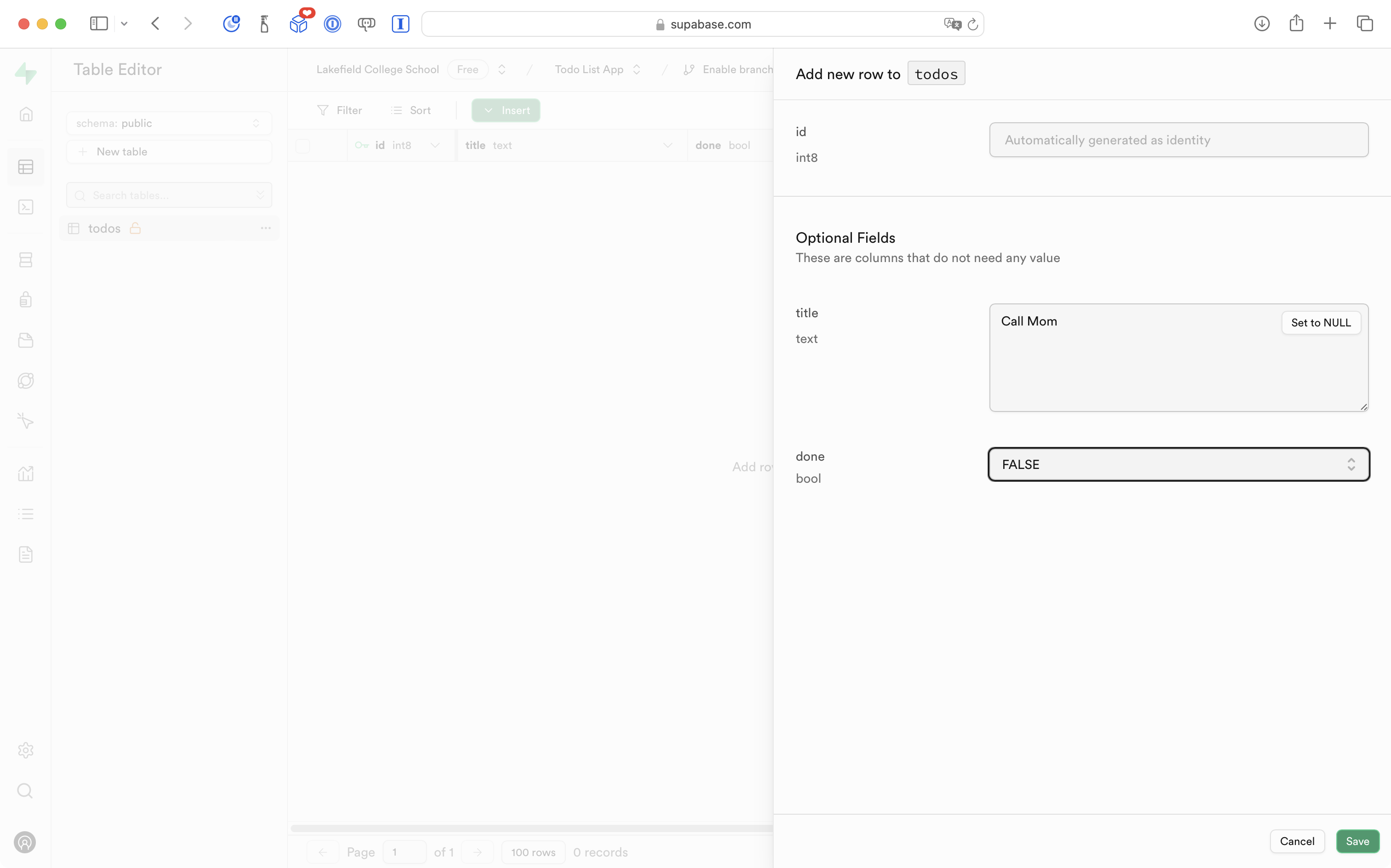Screen dimensions: 1391x868
Task: Open Reports chart sidebar icon
Action: pyautogui.click(x=26, y=474)
